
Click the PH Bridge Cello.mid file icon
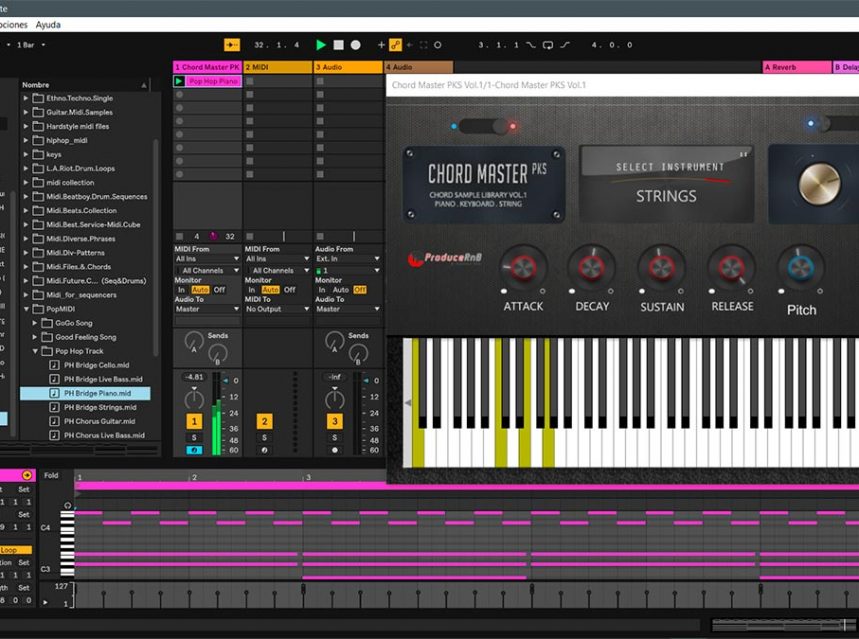coord(54,365)
